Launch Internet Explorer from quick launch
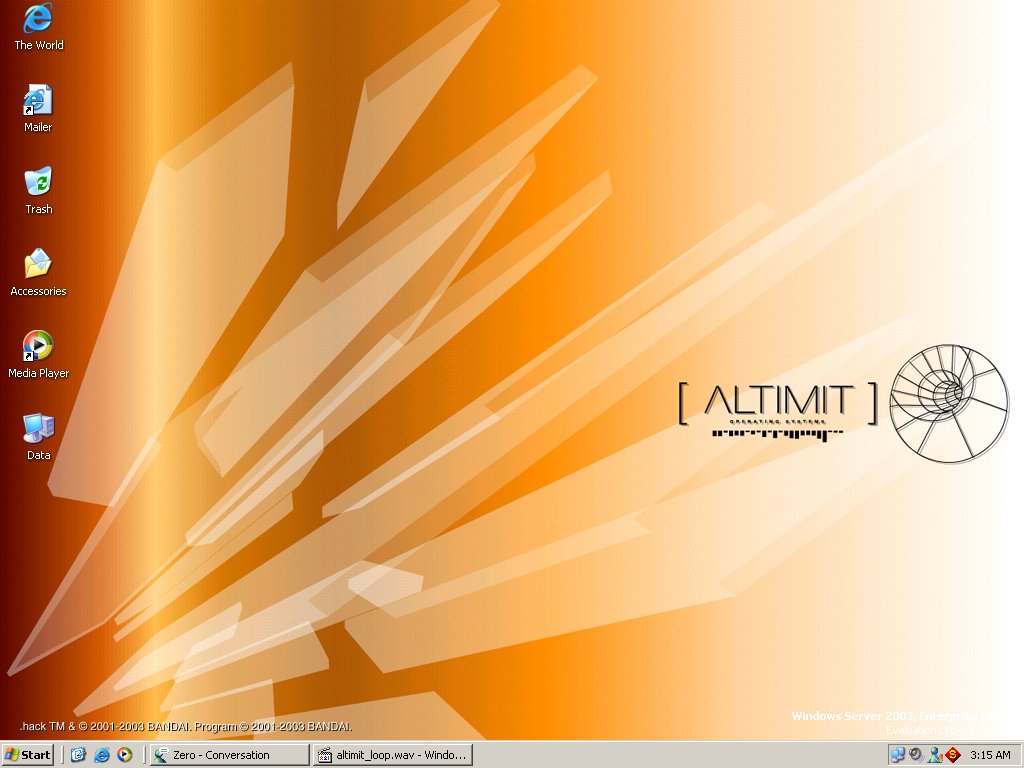1024x768 pixels. coord(101,755)
